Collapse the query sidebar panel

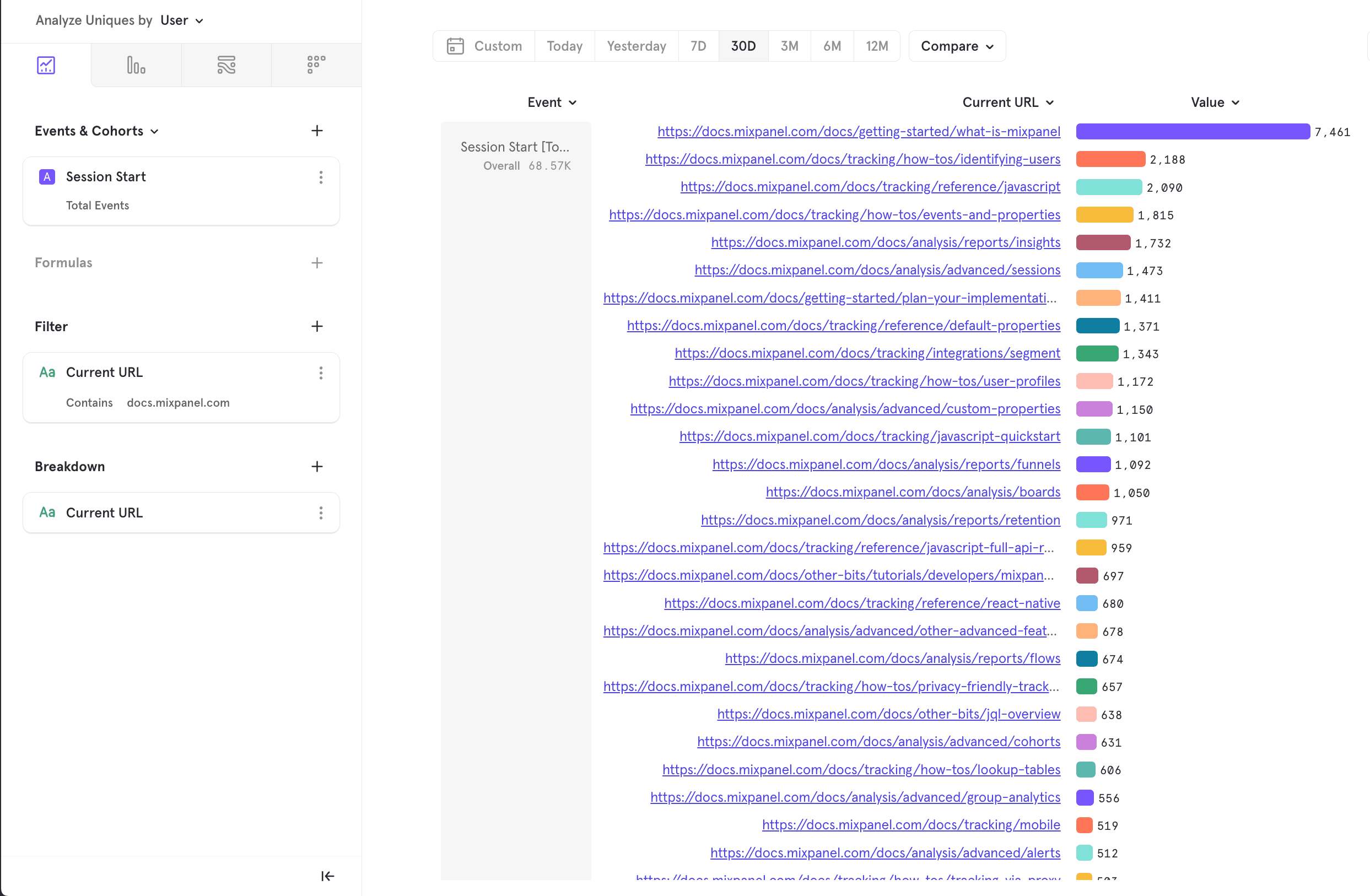(x=327, y=875)
